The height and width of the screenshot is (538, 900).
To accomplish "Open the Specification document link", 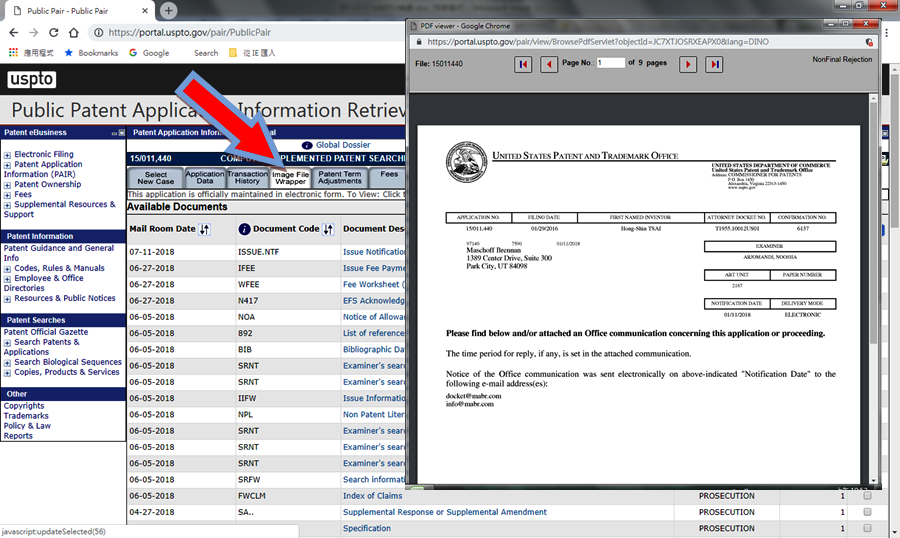I will [x=367, y=528].
